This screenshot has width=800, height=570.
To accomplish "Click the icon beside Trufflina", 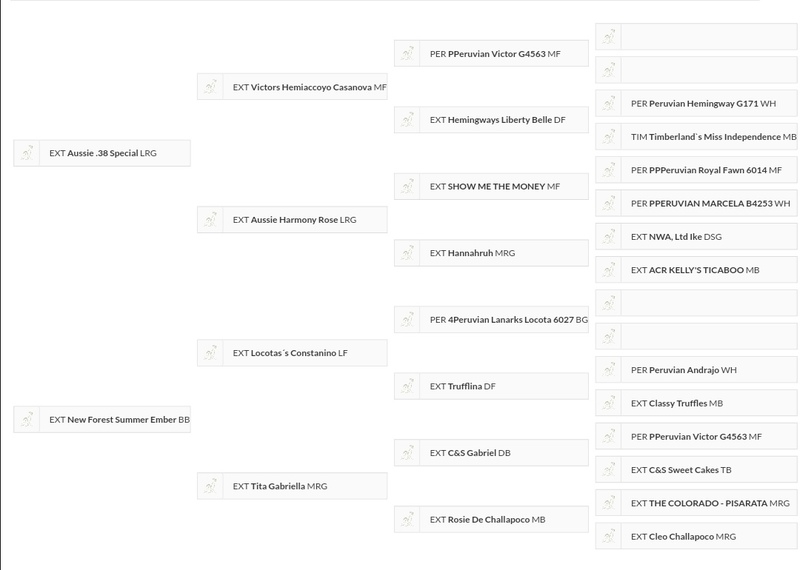I will point(407,386).
